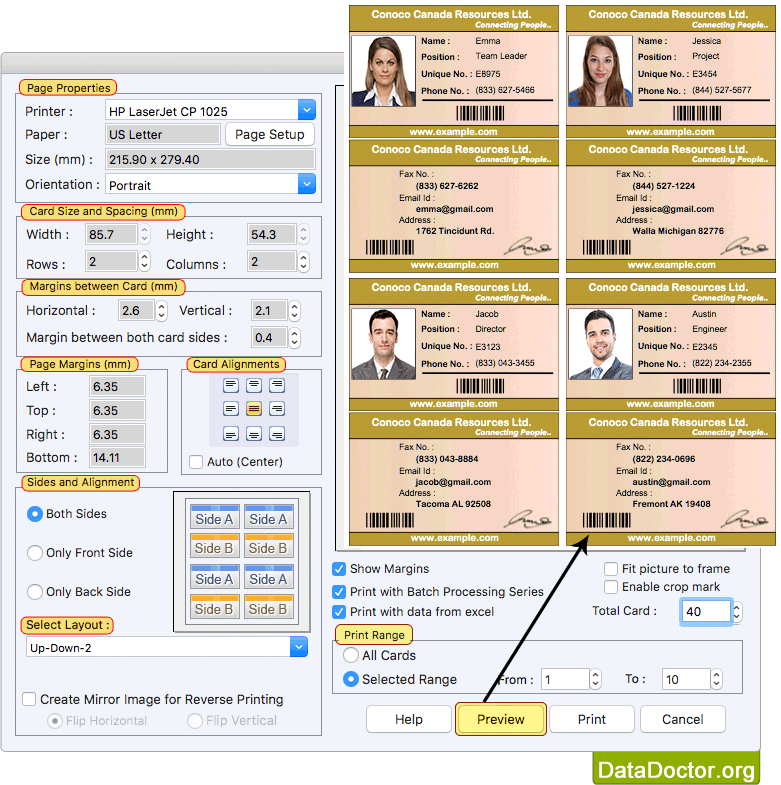Adjust the print range From stepper
Viewport: 781px width, 785px height.
595,679
